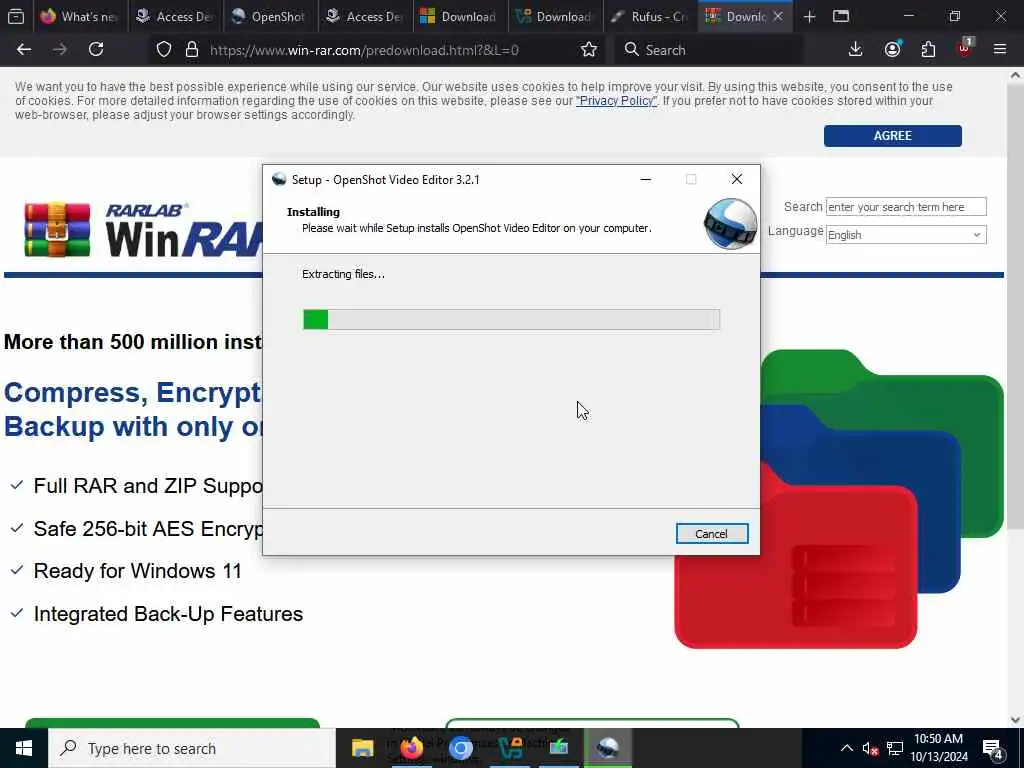Viewport: 1024px width, 768px height.
Task: Click the browser address bar URL
Action: pos(364,50)
